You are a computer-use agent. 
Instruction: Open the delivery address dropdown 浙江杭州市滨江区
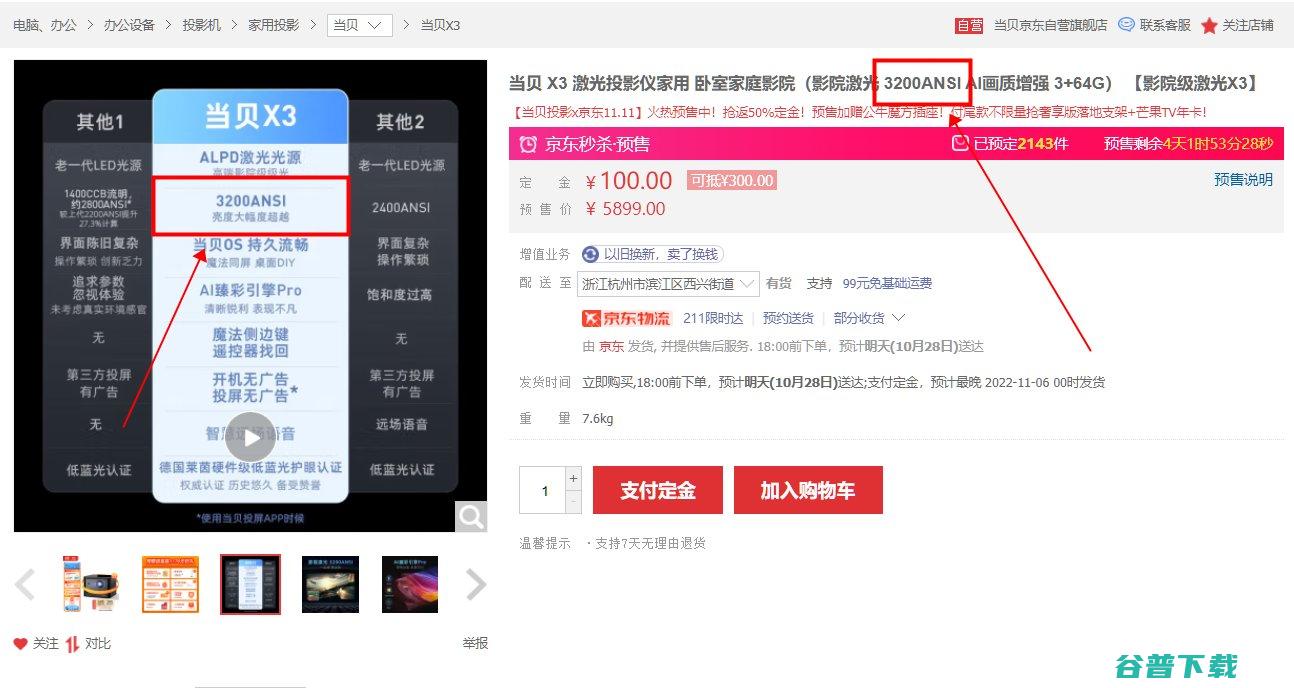(x=668, y=284)
